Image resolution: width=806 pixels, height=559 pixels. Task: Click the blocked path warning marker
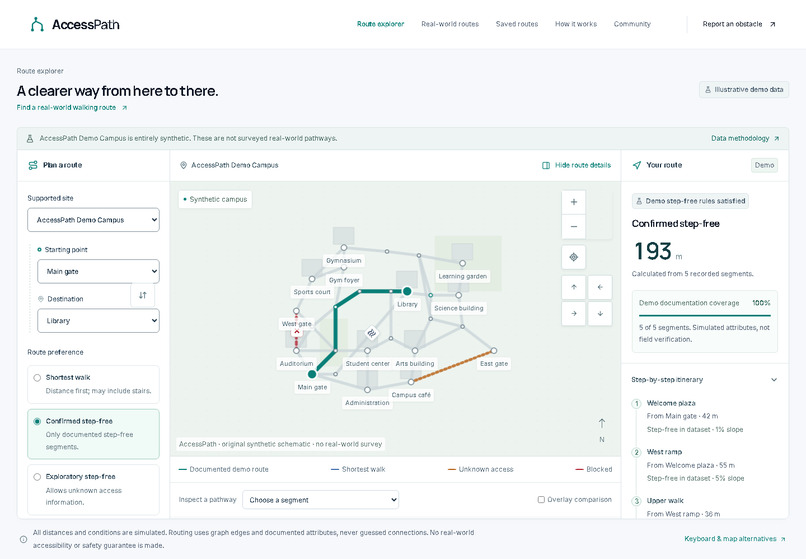296,332
